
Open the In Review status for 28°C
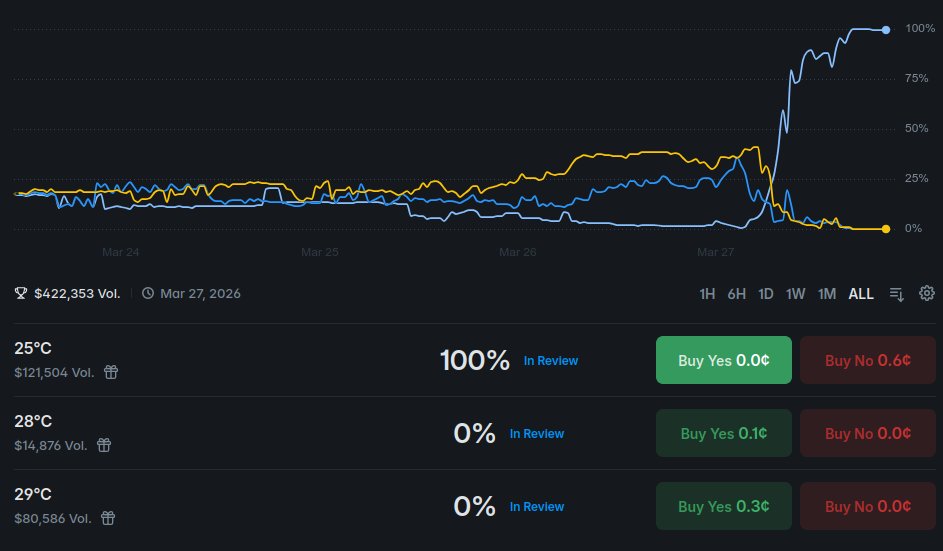(537, 434)
